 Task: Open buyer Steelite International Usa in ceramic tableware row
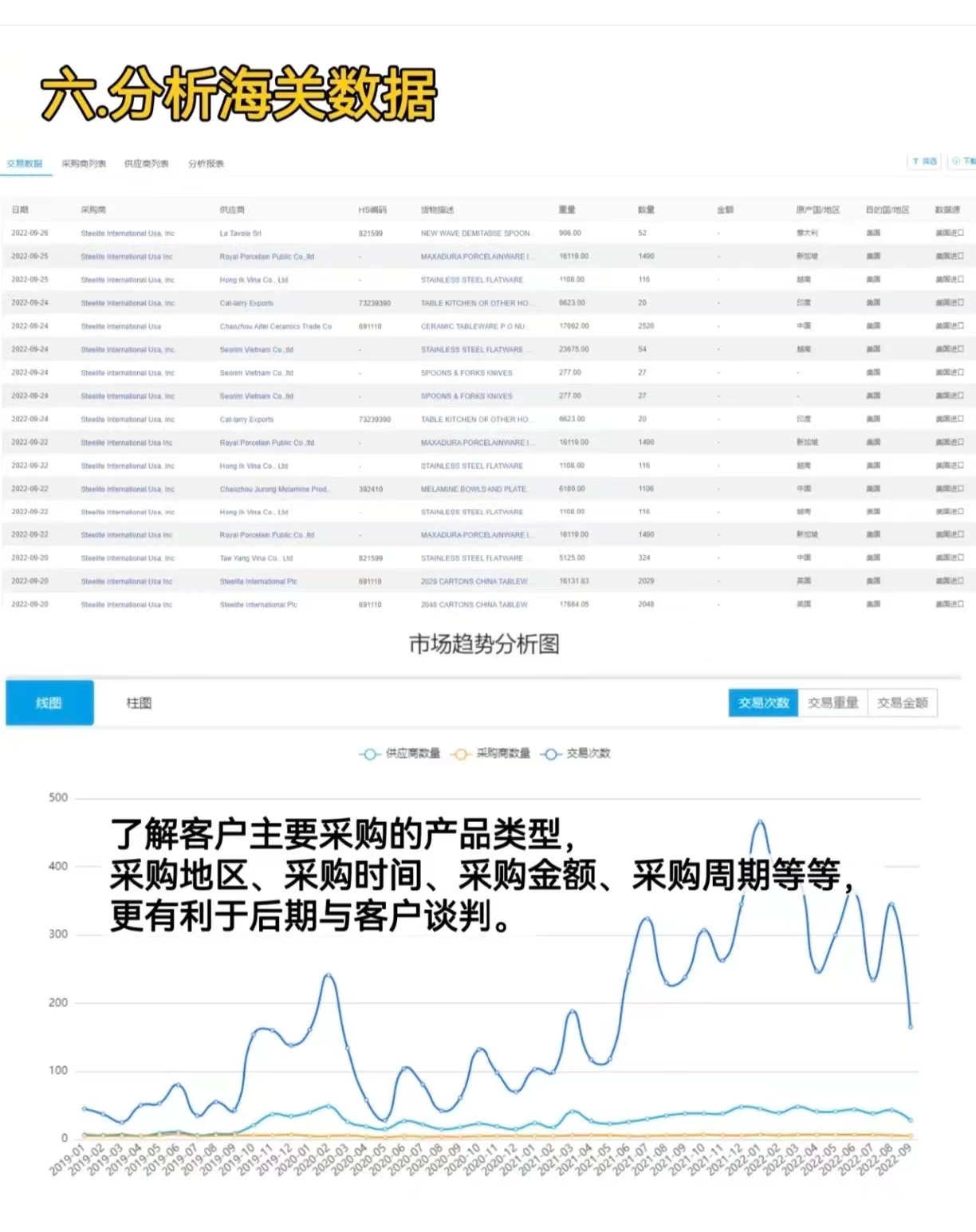(120, 326)
